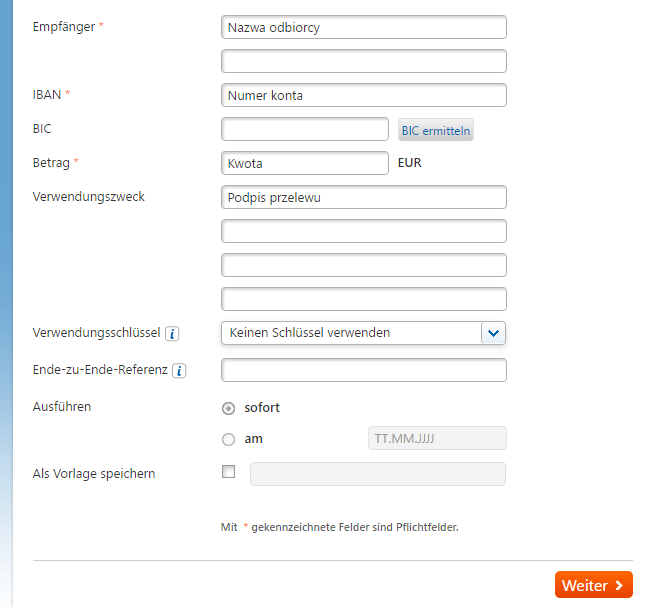Click the fourth Verwendungszweck line field
Screen dimensions: 653x607
[x=364, y=299]
